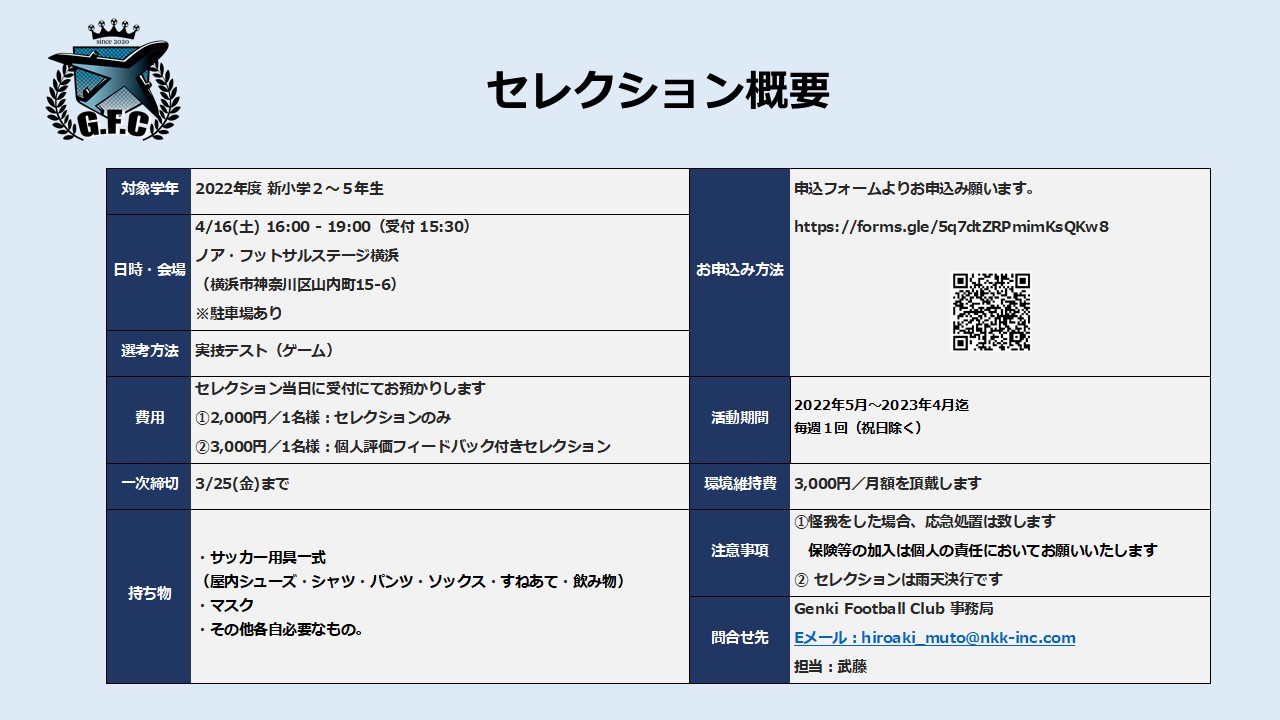Select the 活動期間 header cell
This screenshot has width=1280, height=720.
tap(739, 418)
